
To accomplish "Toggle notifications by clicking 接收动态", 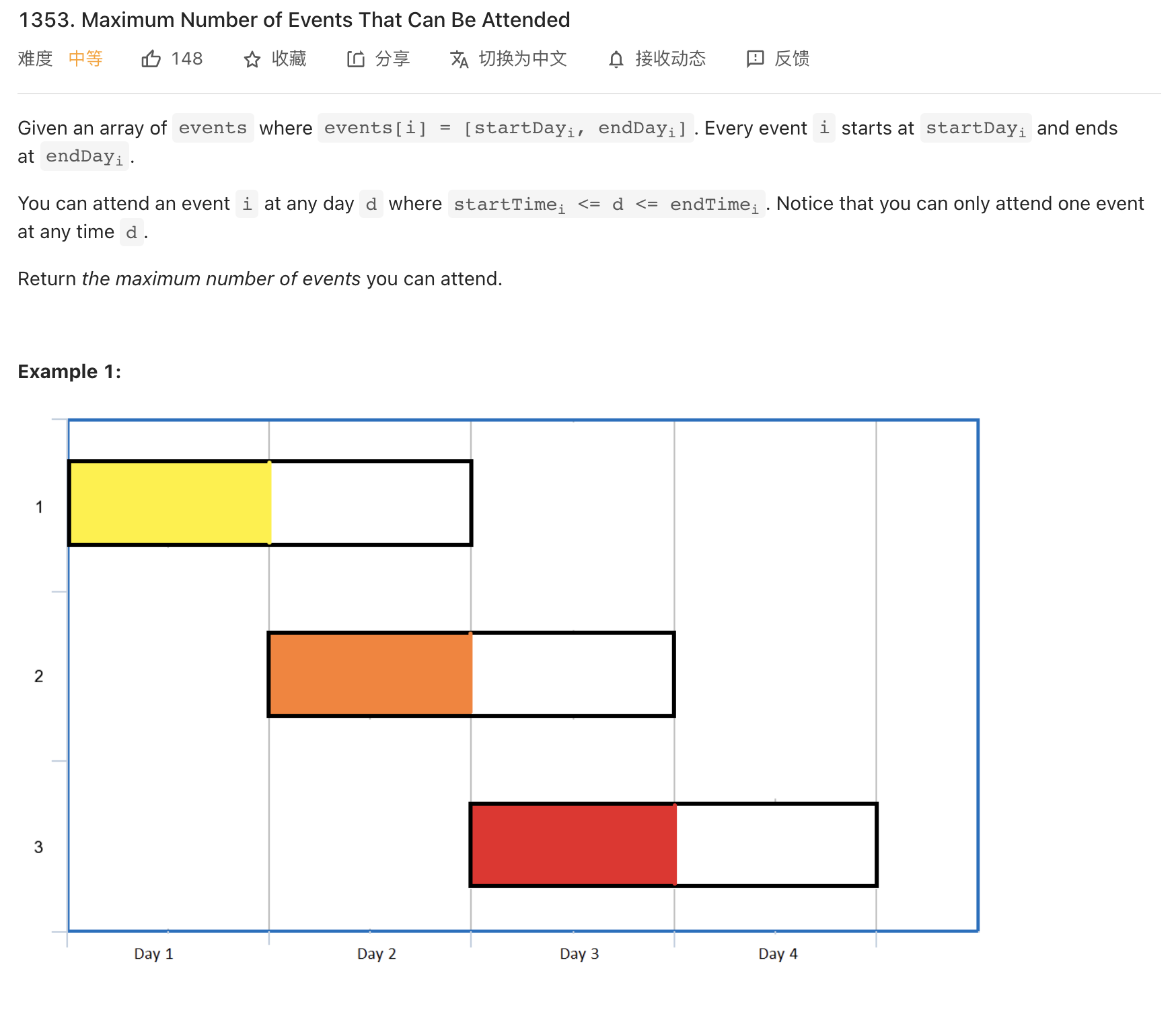I will pos(669,59).
